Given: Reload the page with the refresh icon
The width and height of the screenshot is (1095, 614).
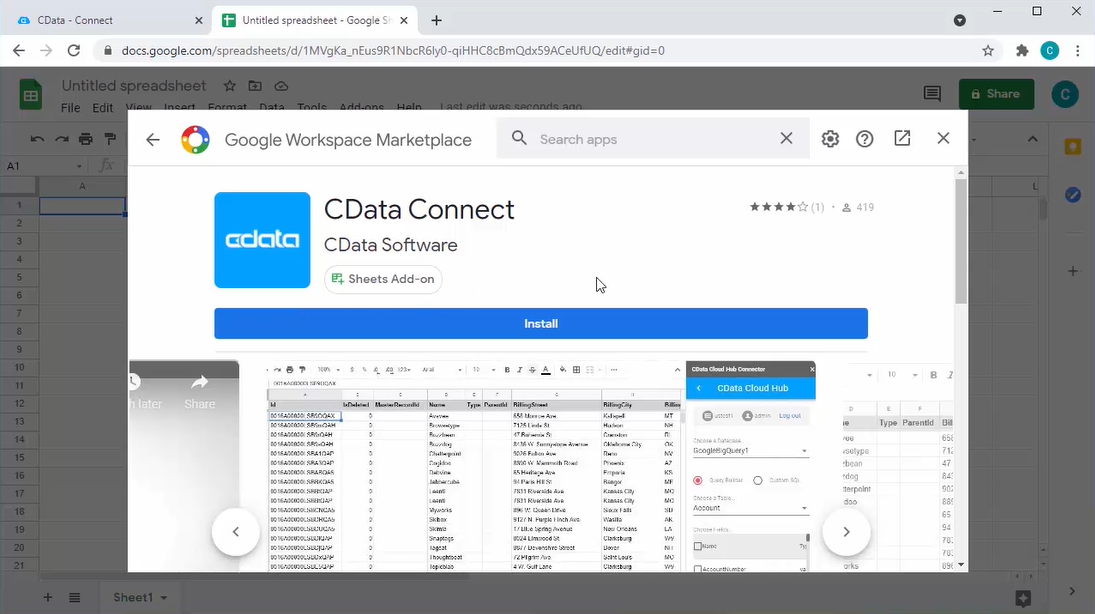Looking at the screenshot, I should click(x=73, y=50).
